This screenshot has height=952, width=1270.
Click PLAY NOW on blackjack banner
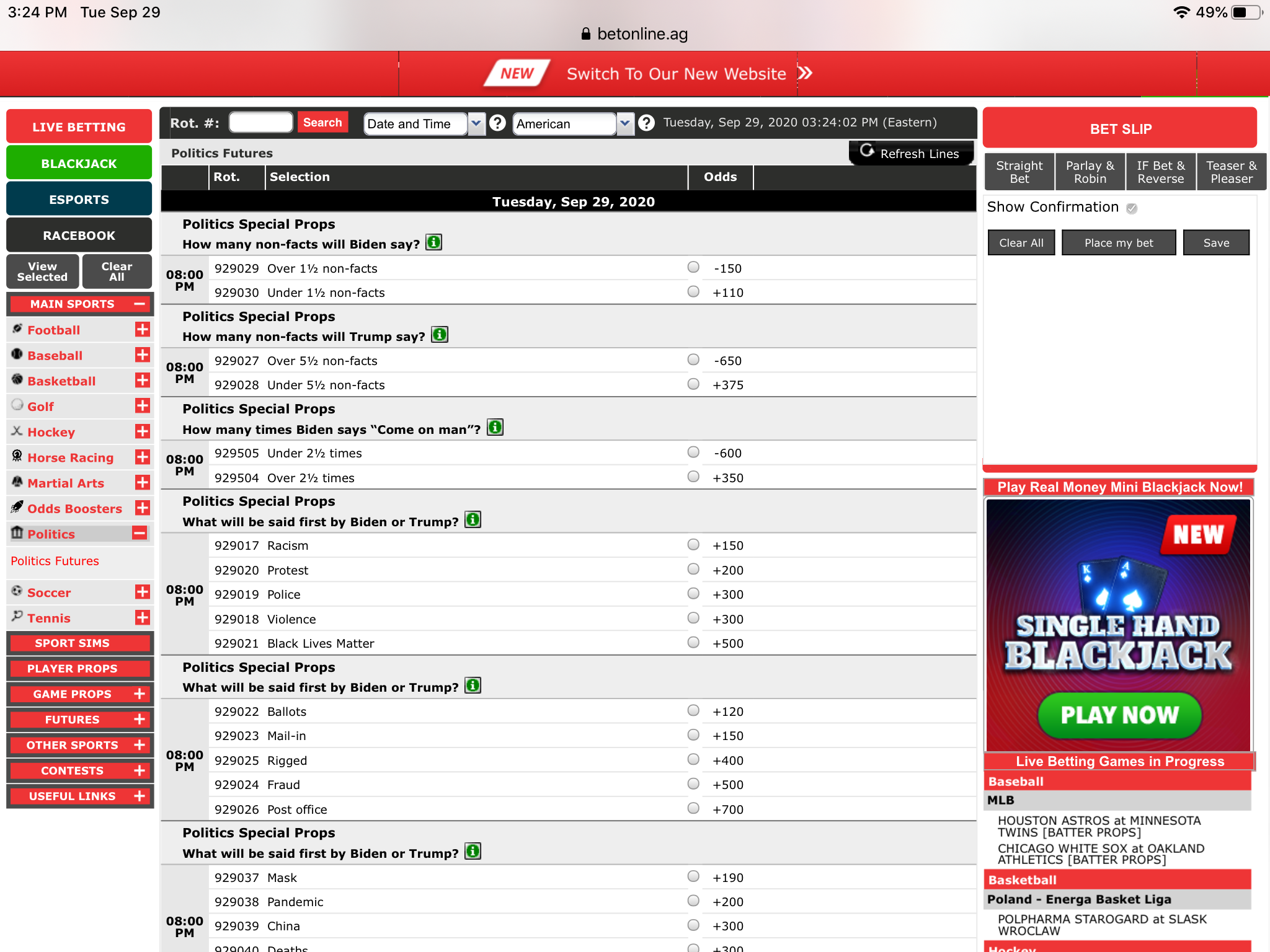[x=1119, y=715]
